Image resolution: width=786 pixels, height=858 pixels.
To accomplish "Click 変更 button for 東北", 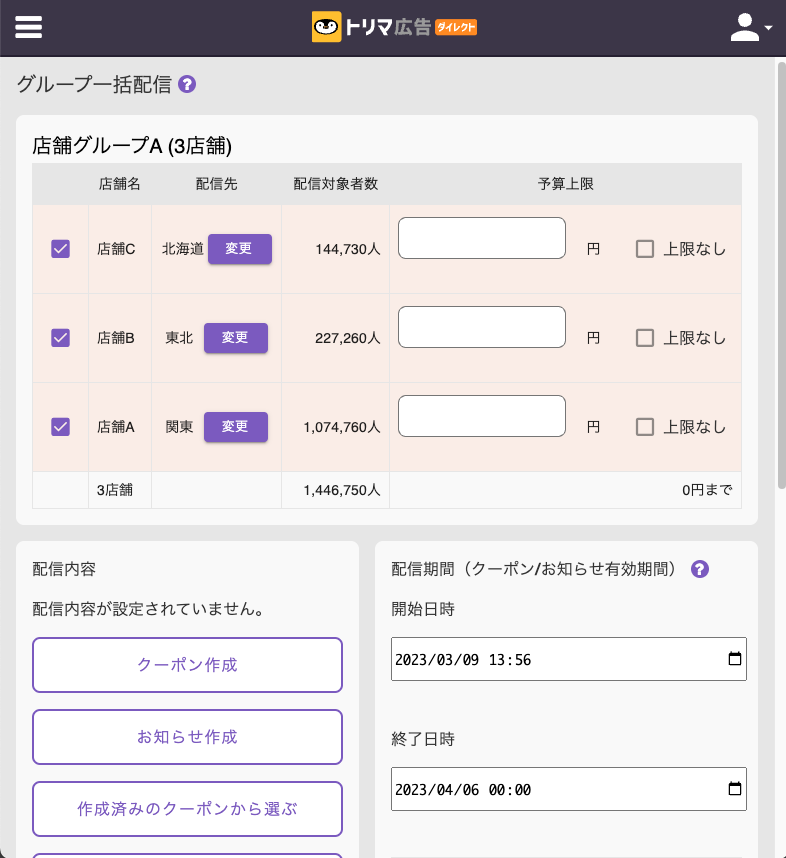I will coord(236,338).
